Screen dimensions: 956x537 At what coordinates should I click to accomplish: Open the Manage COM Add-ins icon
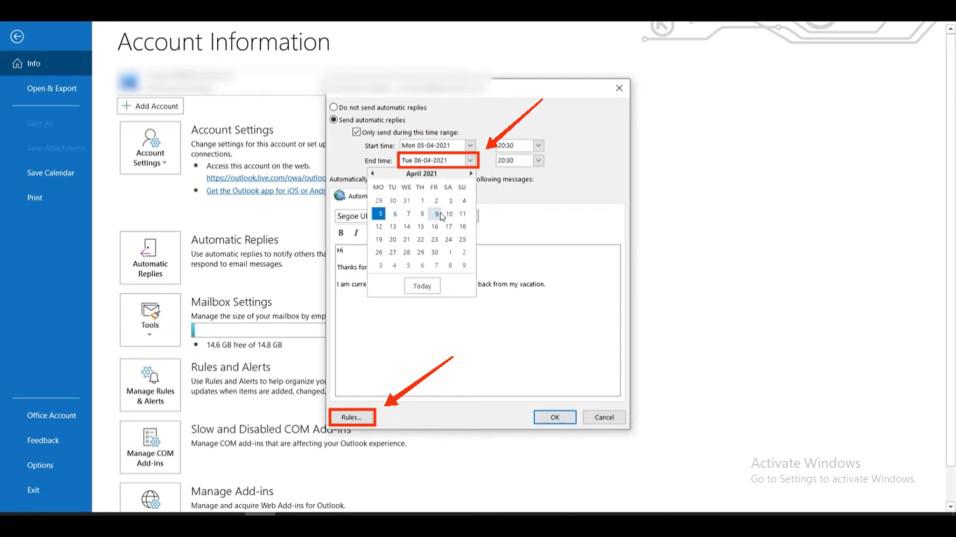(150, 447)
